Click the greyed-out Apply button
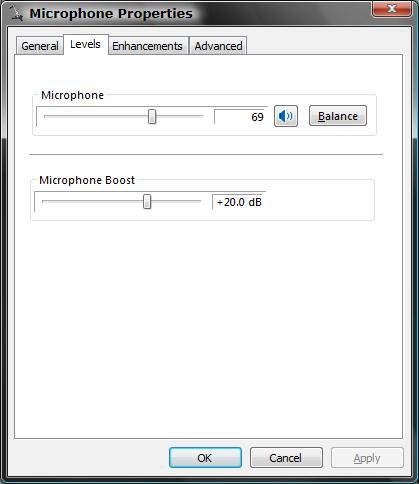The image size is (419, 484). 367,458
